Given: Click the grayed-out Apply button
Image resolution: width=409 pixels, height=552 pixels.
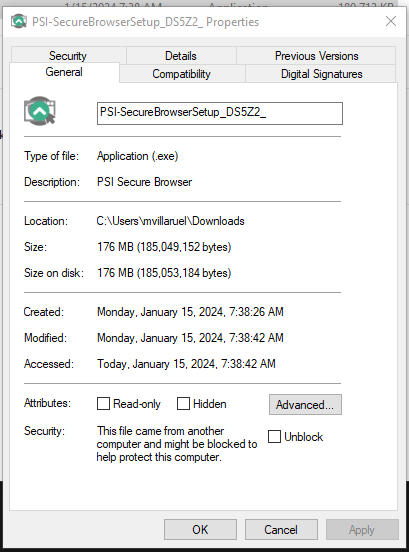Looking at the screenshot, I should pos(362,529).
